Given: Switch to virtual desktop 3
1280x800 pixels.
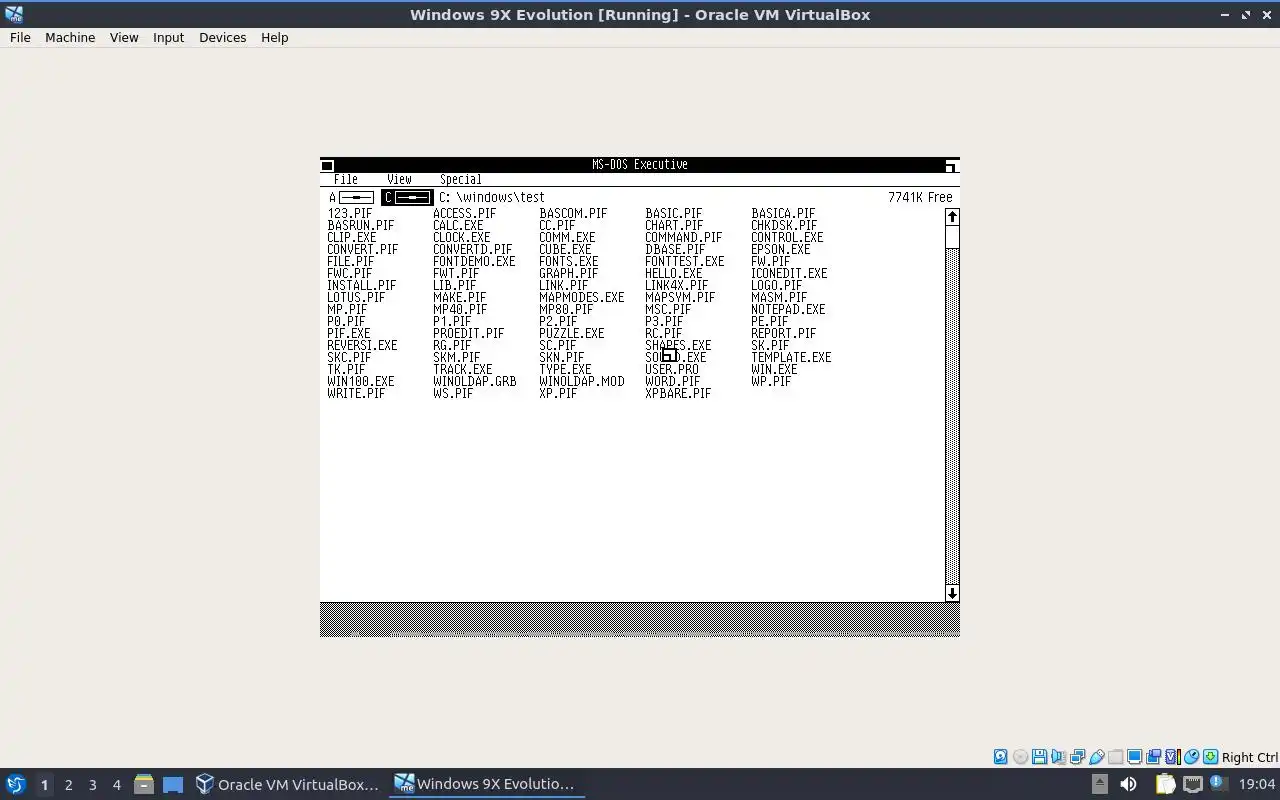Looking at the screenshot, I should [92, 784].
